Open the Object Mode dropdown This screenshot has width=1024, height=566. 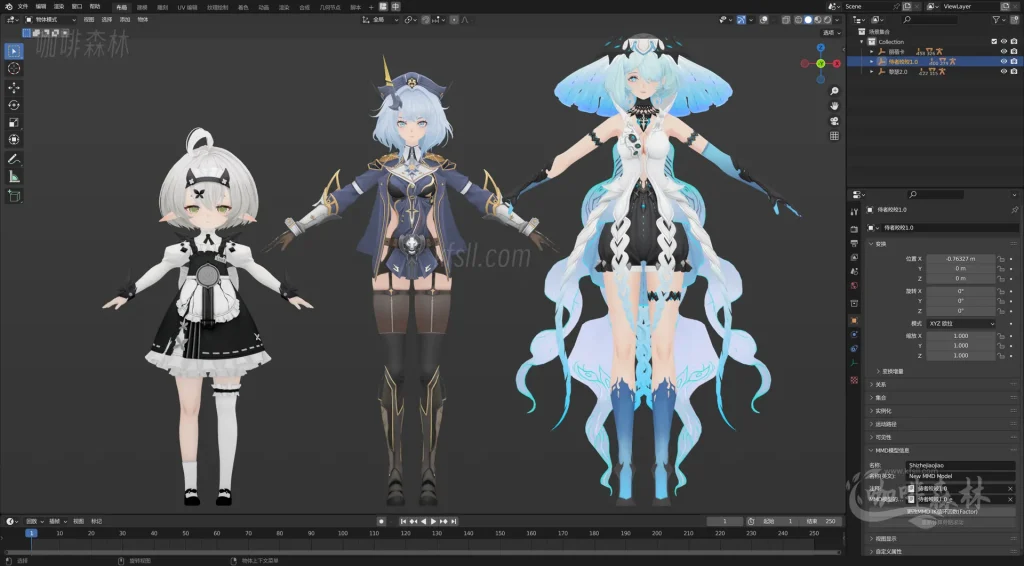click(x=51, y=20)
